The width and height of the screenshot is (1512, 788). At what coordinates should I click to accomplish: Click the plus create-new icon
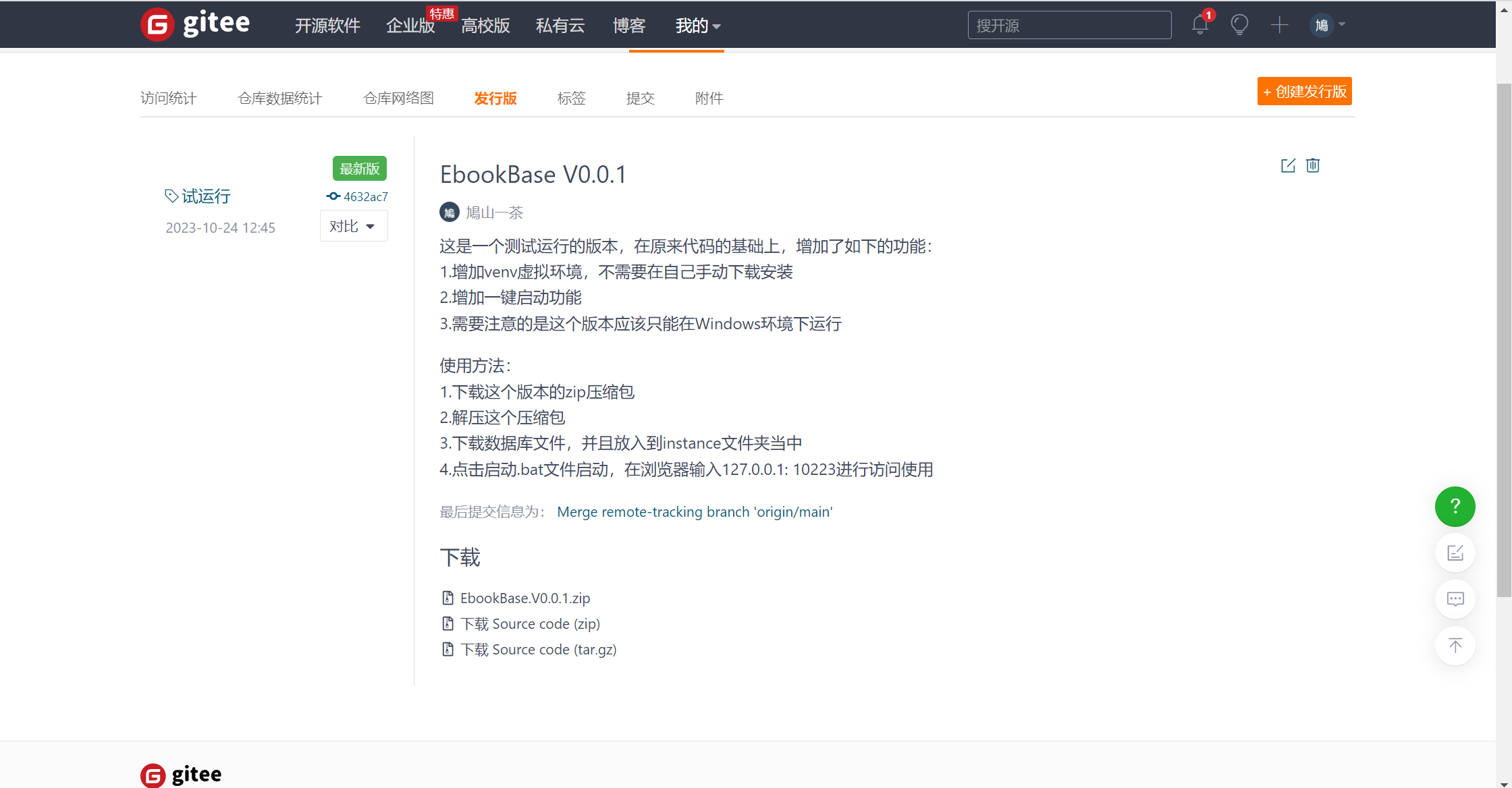tap(1279, 25)
